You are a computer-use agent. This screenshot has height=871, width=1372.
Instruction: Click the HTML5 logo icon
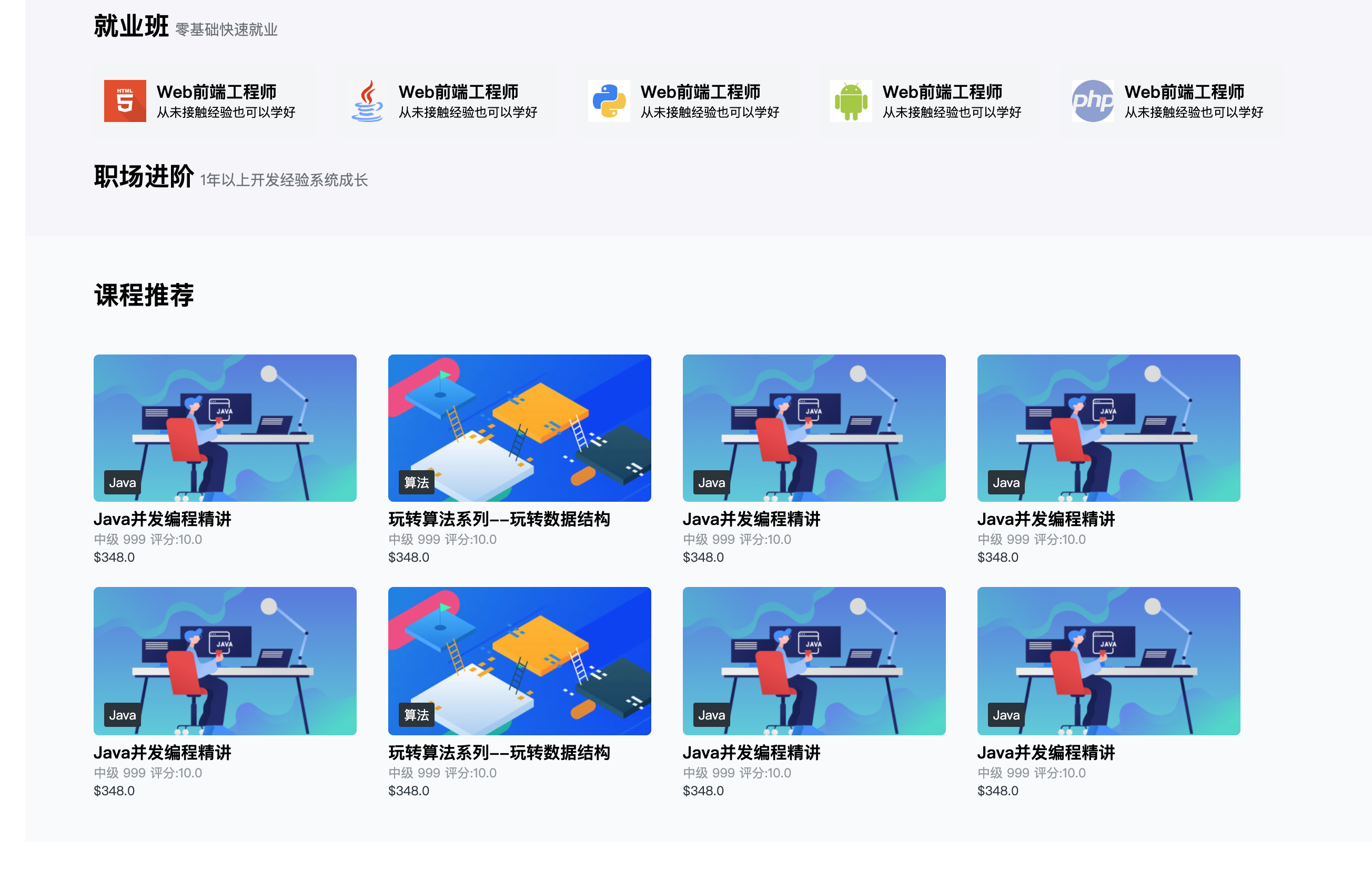tap(125, 101)
